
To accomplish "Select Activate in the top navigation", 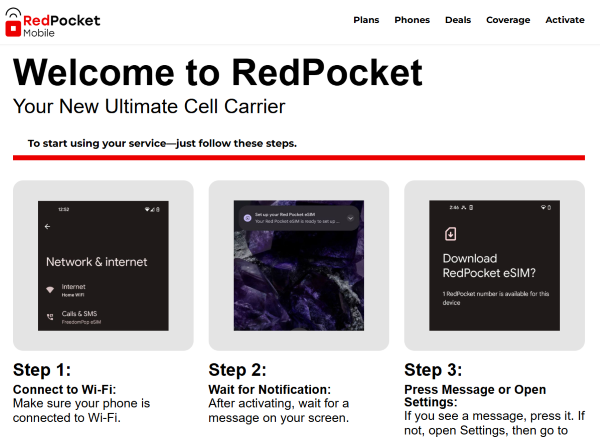I will click(x=565, y=20).
